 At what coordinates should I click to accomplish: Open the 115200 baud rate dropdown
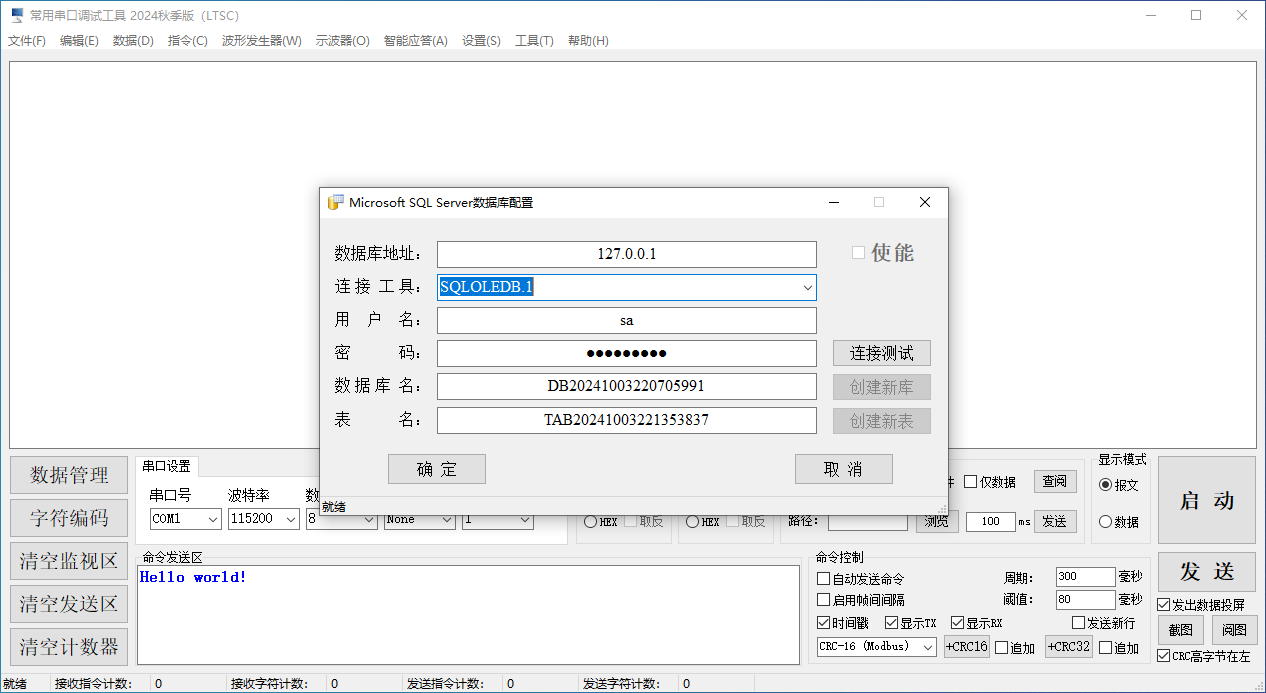click(290, 520)
